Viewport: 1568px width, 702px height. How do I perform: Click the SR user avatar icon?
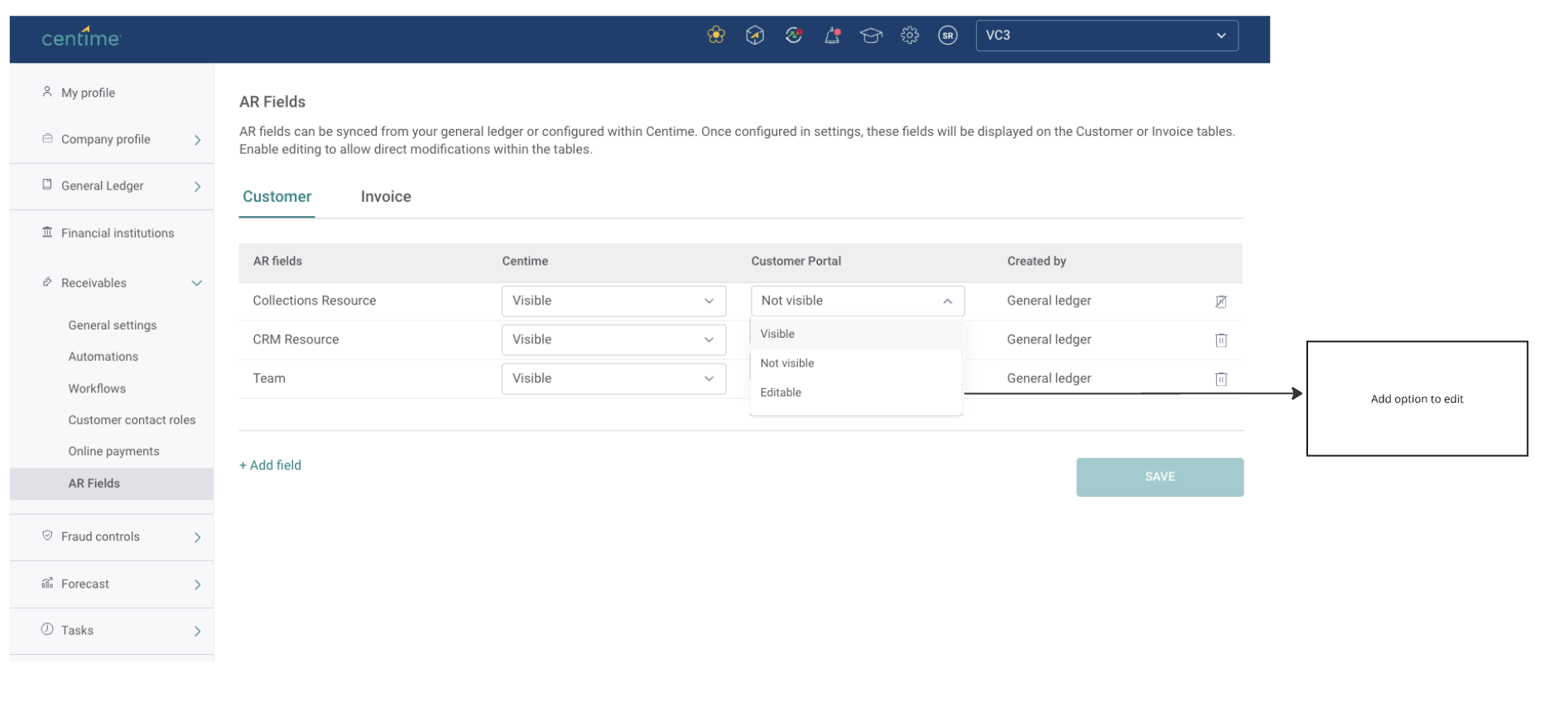click(x=948, y=36)
